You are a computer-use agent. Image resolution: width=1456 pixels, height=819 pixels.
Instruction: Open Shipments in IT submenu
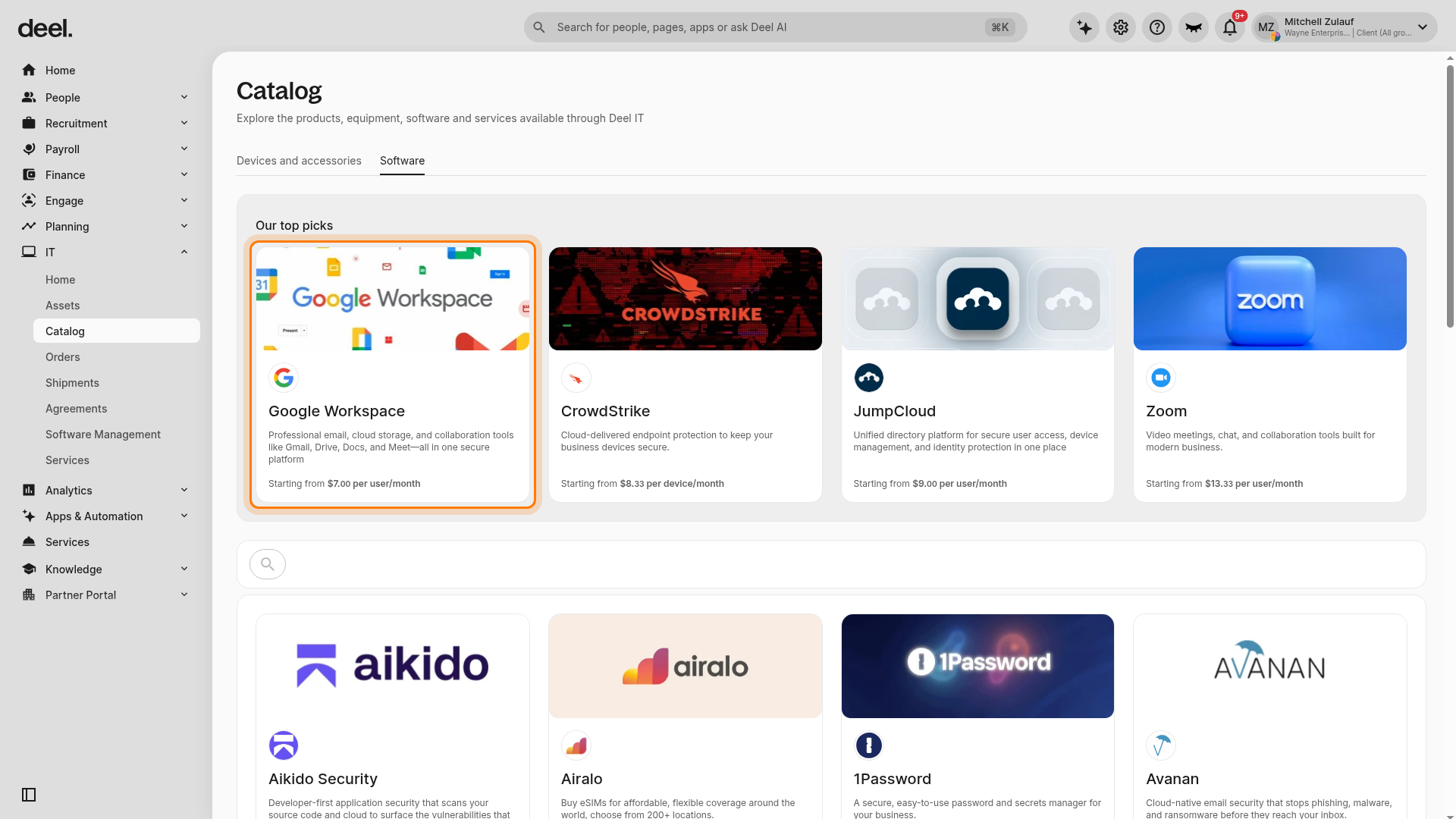tap(117, 383)
